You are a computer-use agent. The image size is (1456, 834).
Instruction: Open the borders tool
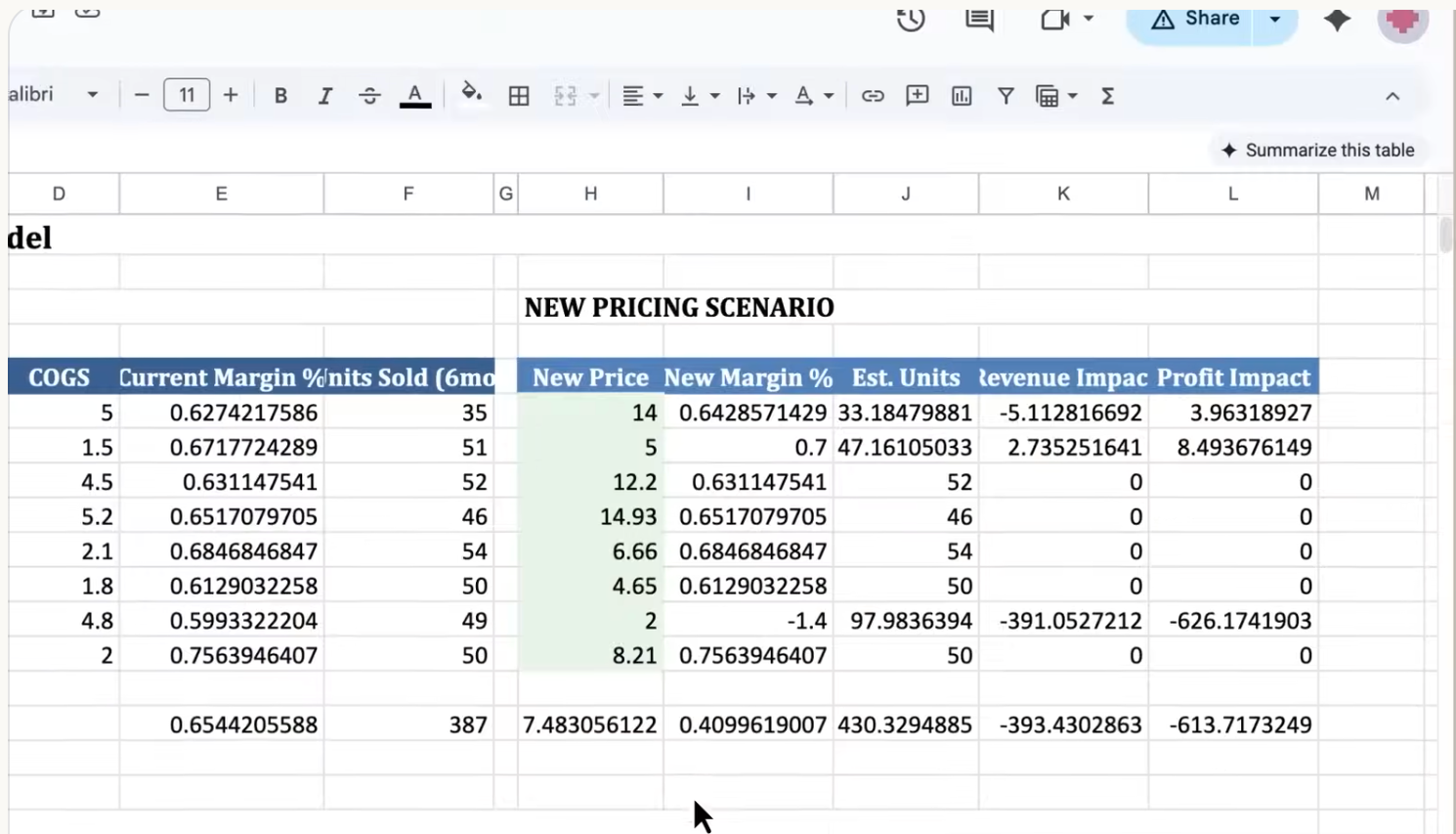point(519,96)
